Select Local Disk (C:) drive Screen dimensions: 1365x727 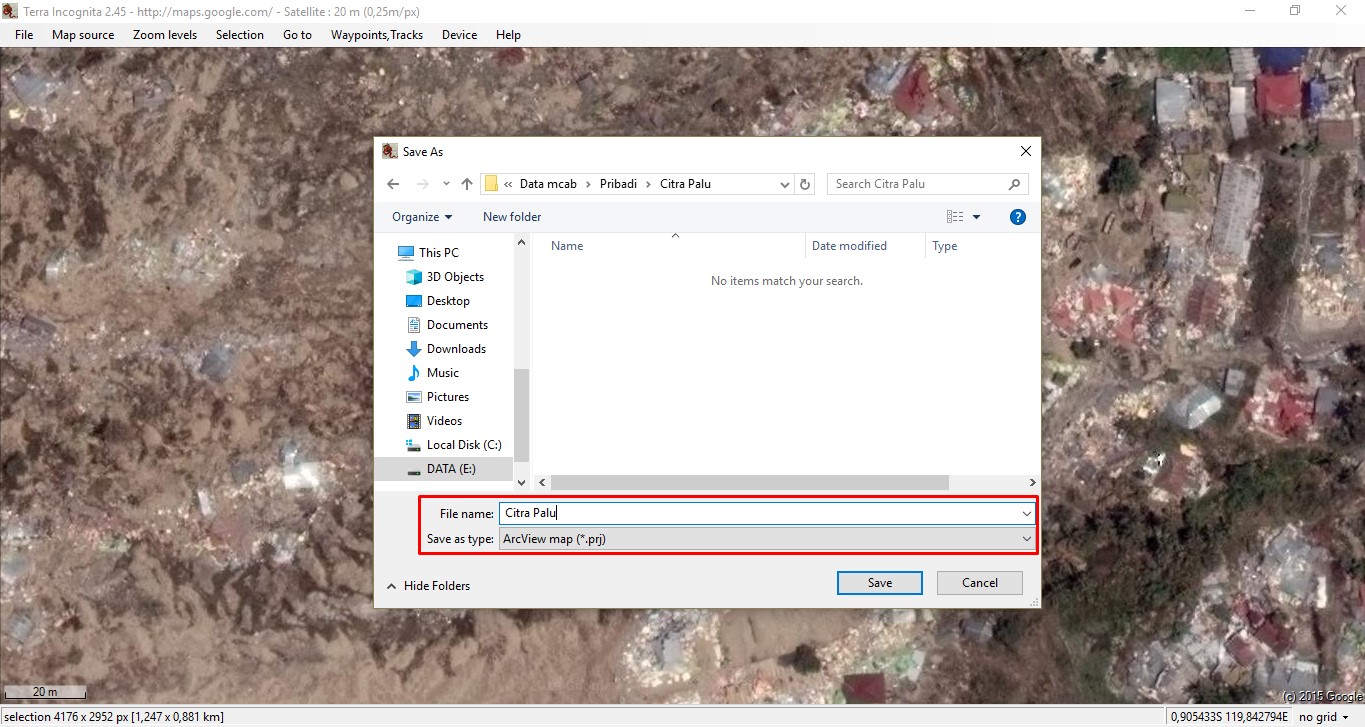tap(463, 445)
